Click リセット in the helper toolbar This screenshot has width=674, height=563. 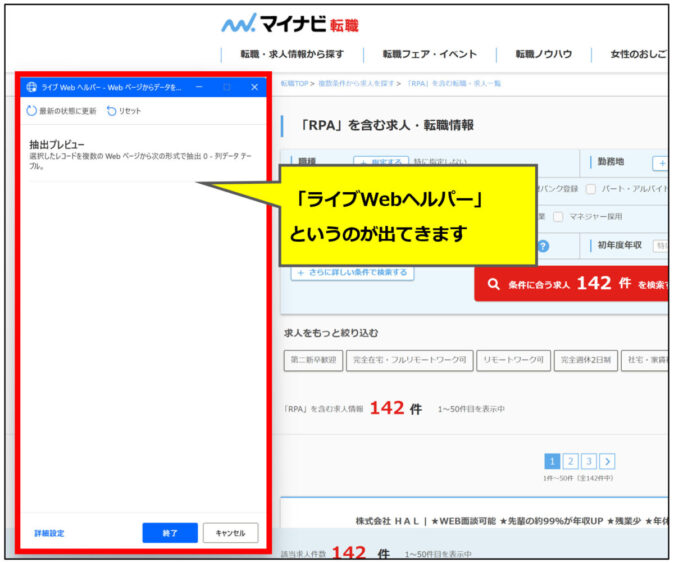tap(124, 111)
